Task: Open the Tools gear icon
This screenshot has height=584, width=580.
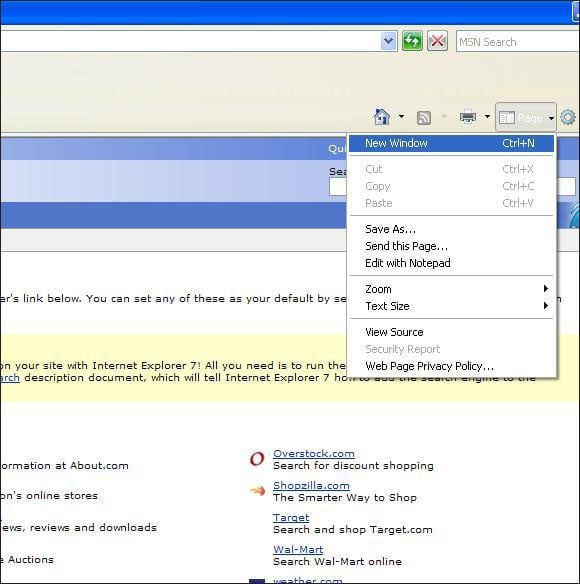Action: coord(568,118)
